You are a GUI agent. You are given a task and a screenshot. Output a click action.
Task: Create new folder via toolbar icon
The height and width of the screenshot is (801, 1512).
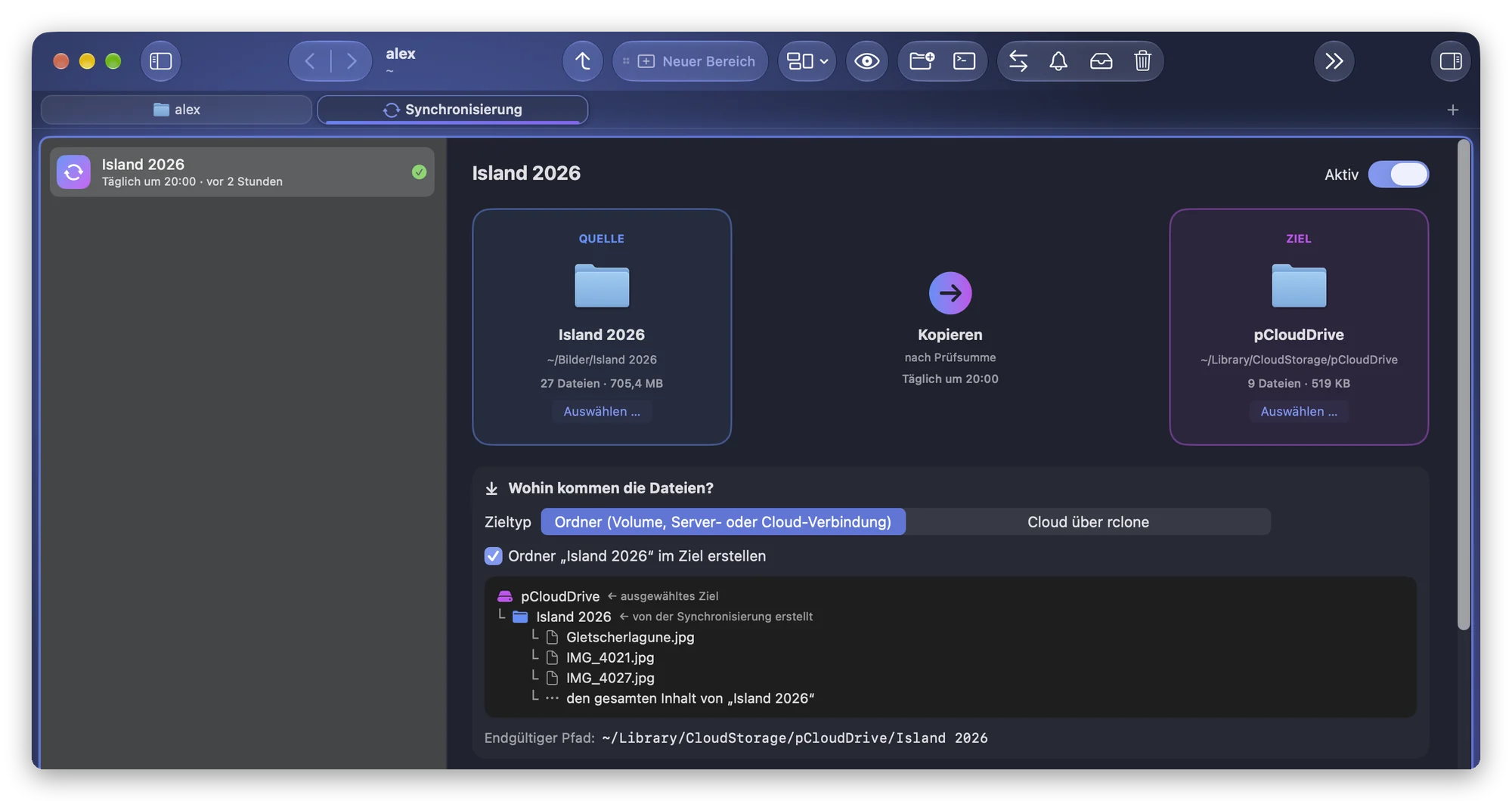pos(922,61)
